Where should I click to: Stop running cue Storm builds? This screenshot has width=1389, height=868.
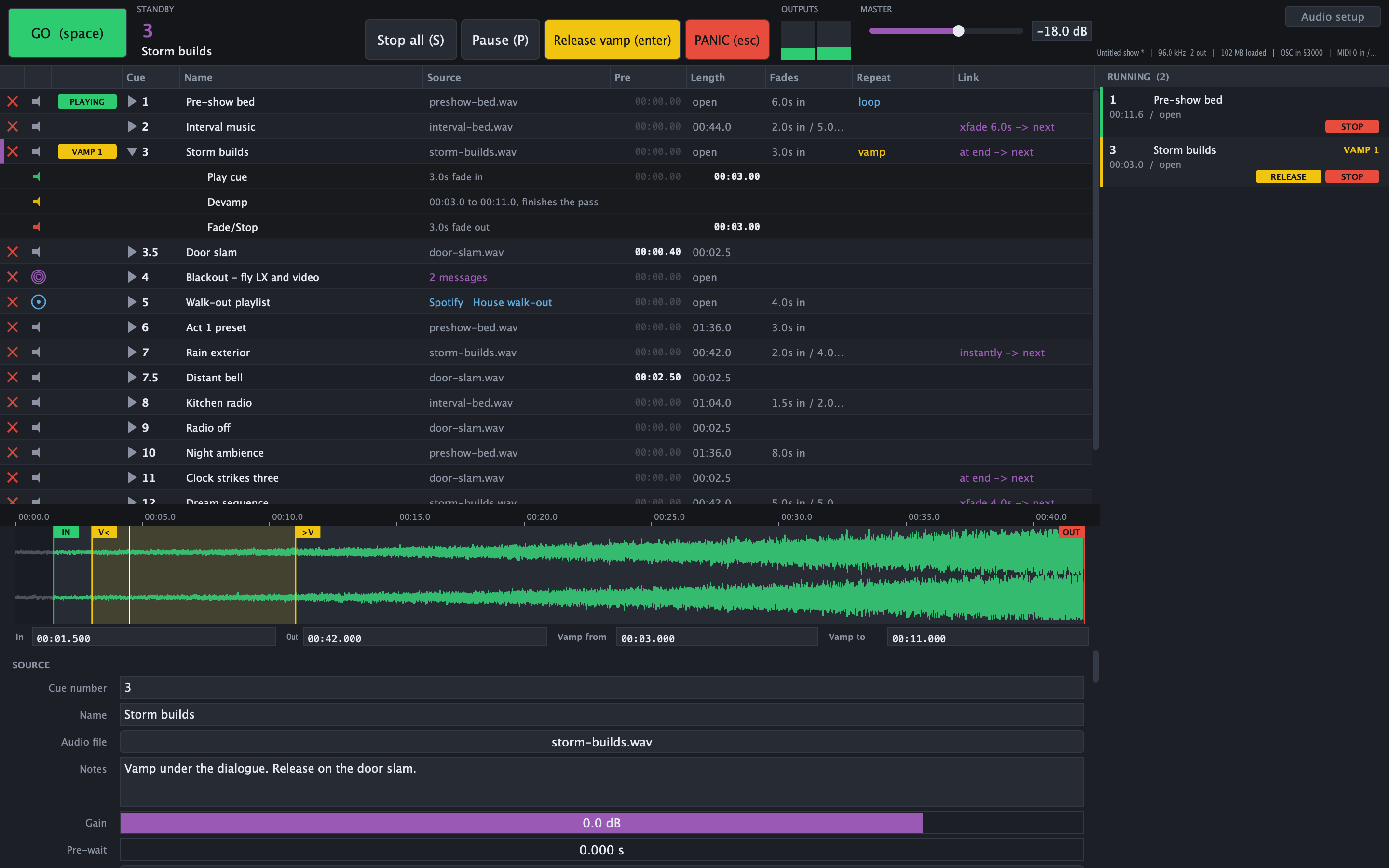[1352, 176]
